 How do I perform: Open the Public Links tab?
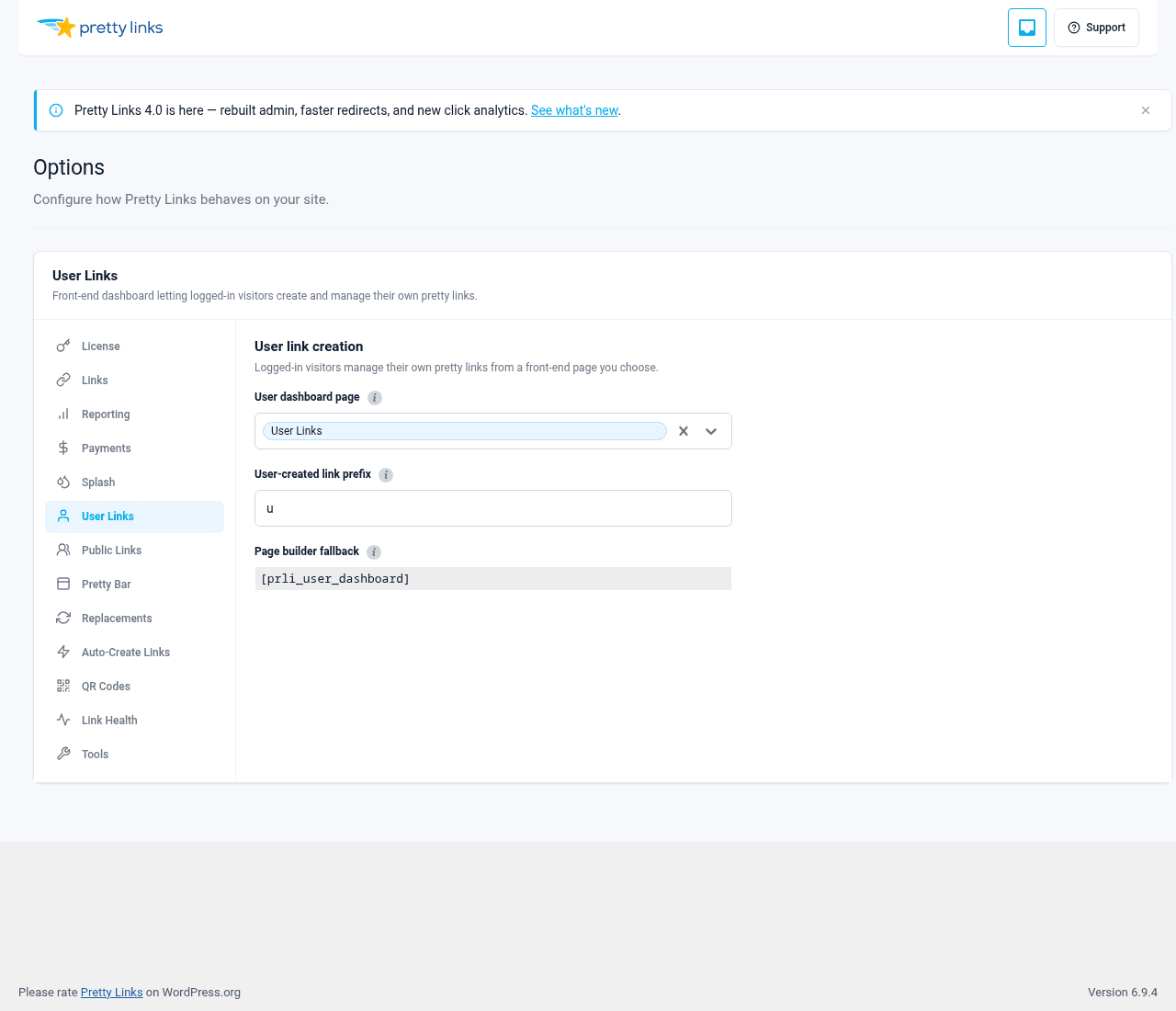pyautogui.click(x=134, y=551)
